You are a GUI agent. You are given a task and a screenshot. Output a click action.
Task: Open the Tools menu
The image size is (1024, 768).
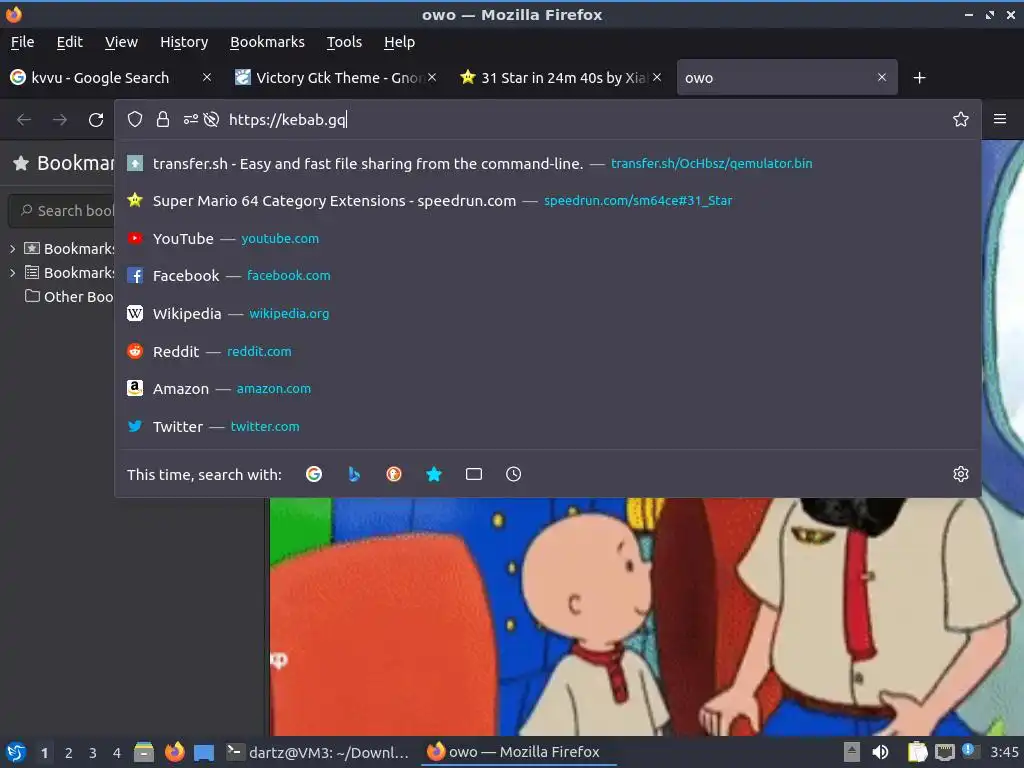click(x=344, y=42)
